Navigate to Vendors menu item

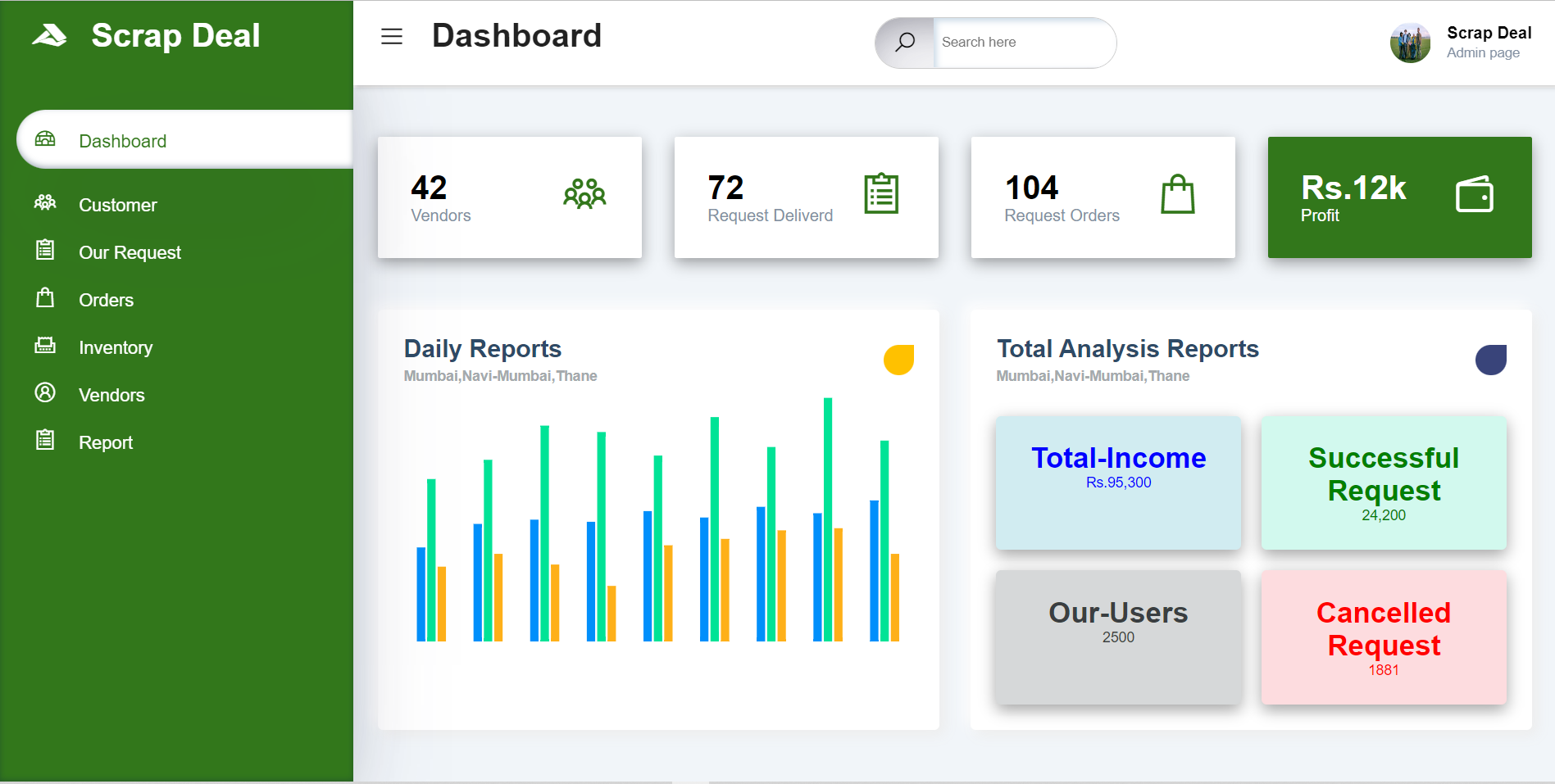[x=111, y=395]
